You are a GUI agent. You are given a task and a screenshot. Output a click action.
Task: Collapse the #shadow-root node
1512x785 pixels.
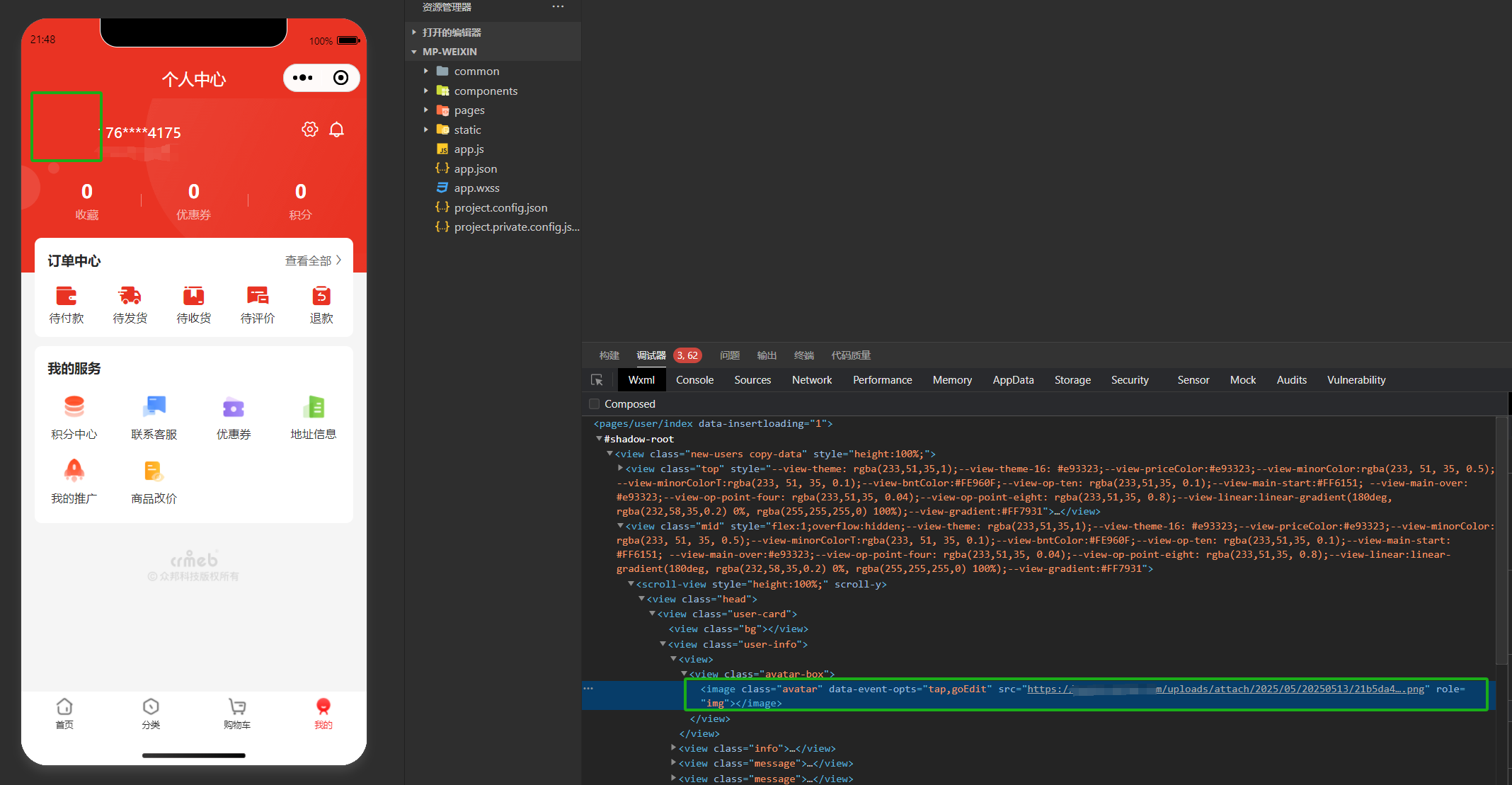[x=599, y=439]
